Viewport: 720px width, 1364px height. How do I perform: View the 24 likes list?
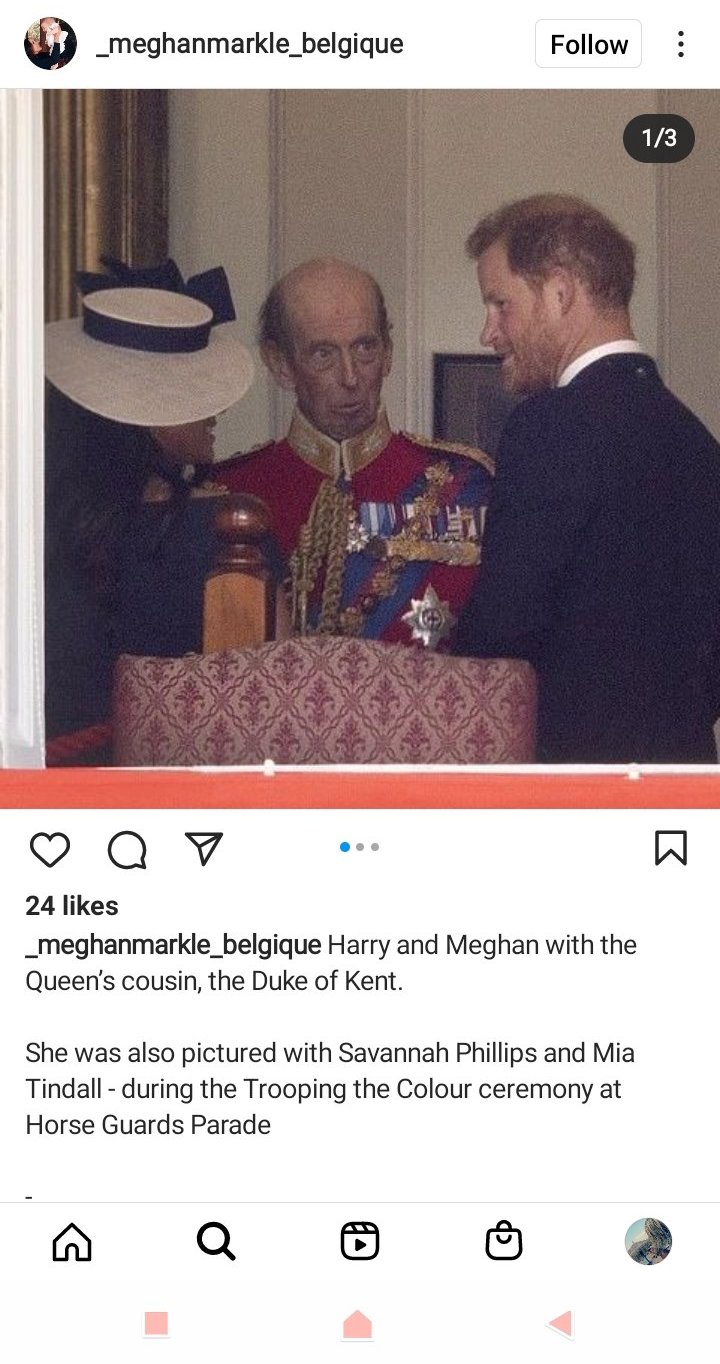click(72, 906)
